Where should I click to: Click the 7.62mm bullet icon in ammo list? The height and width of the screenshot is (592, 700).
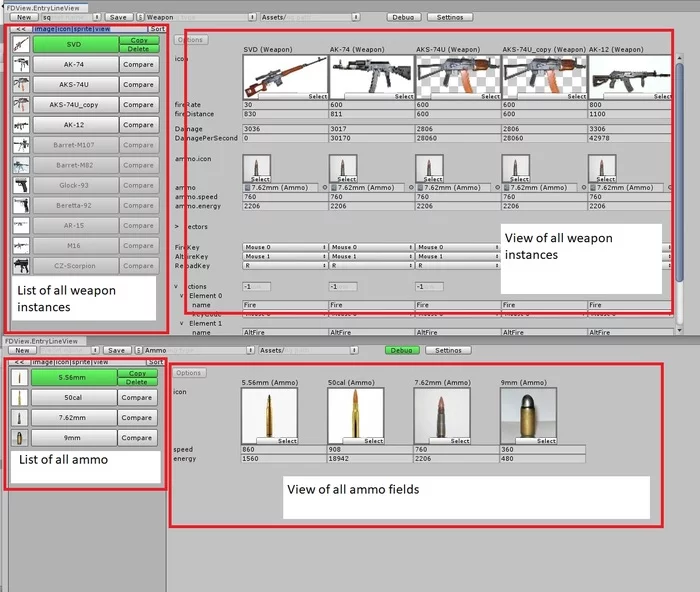[x=19, y=418]
